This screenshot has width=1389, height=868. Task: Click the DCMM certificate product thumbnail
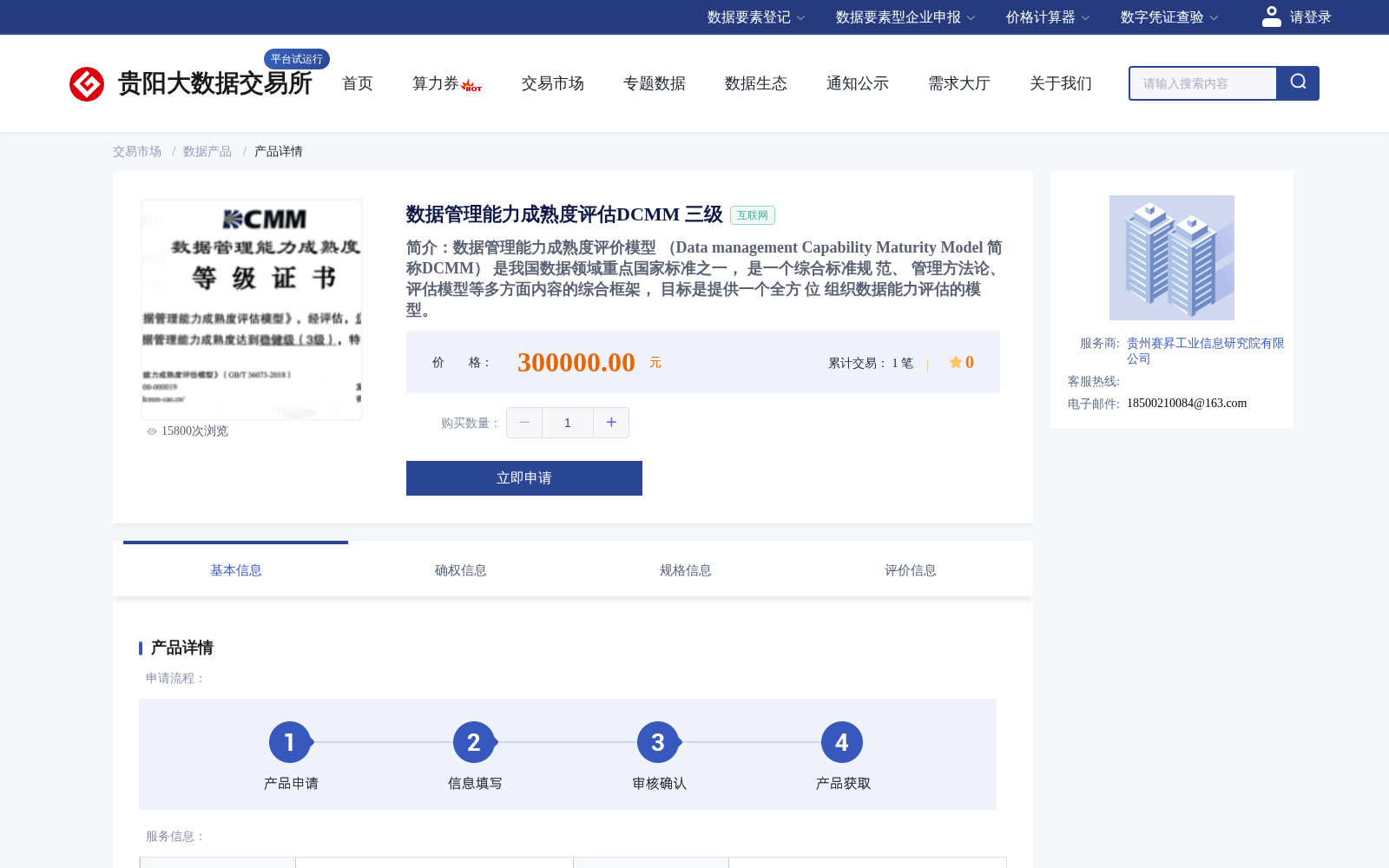[252, 310]
